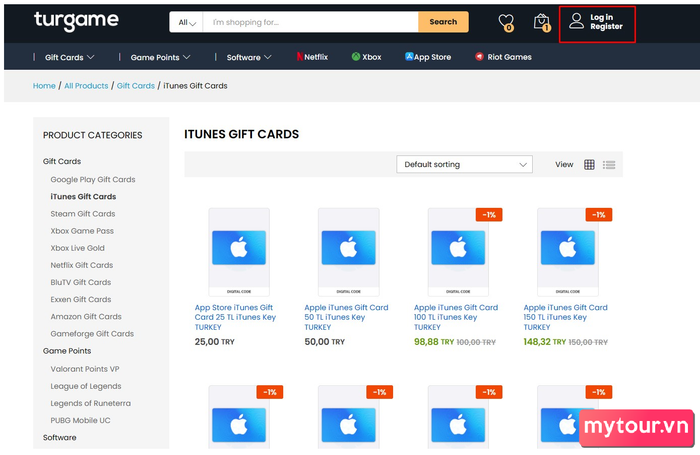The width and height of the screenshot is (700, 455).
Task: Switch to list view icon
Action: [x=609, y=165]
